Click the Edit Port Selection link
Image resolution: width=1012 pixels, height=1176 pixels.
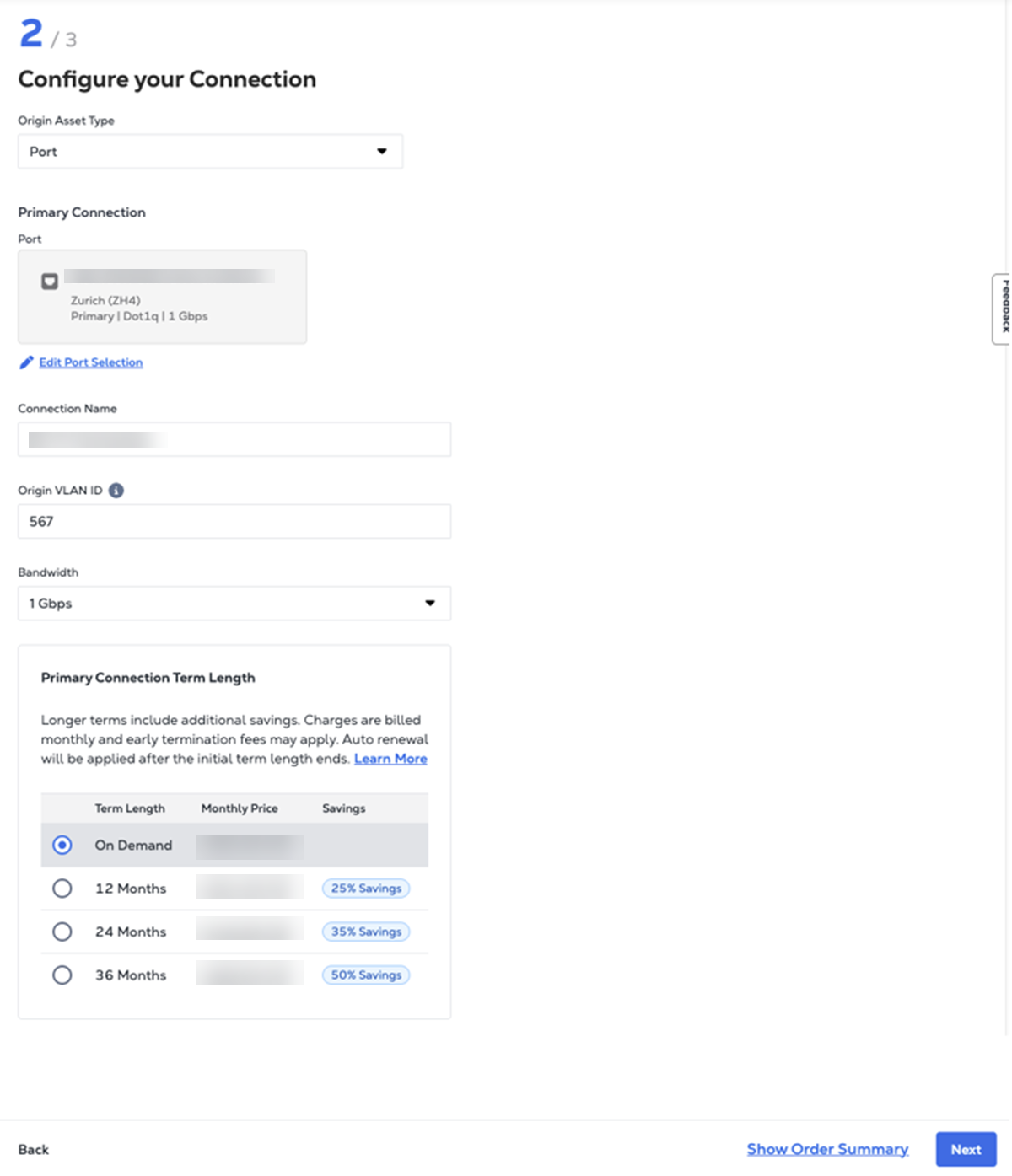(91, 362)
